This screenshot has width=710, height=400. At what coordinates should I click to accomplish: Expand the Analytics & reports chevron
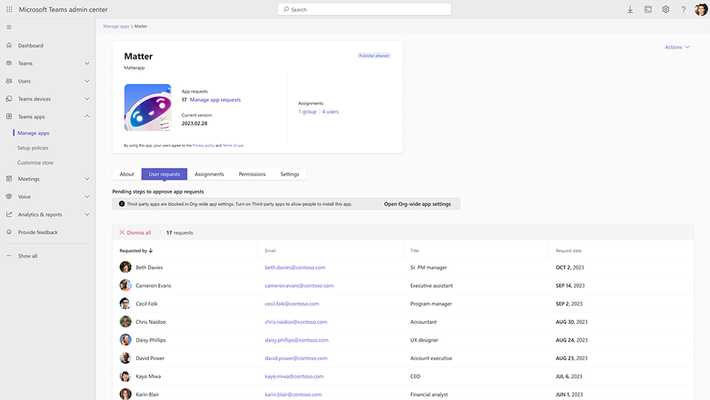coord(87,214)
